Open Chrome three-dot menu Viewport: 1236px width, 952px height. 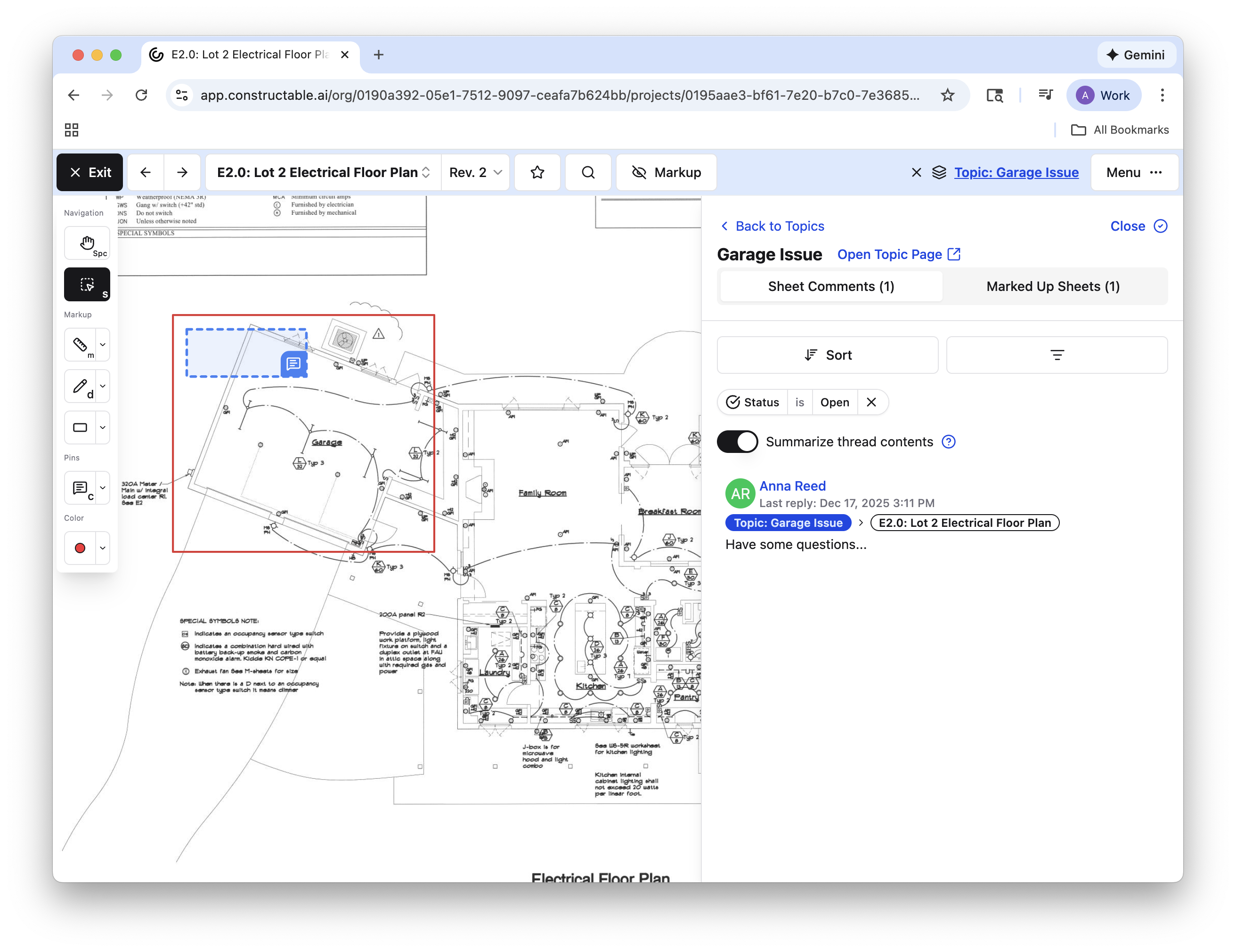click(x=1162, y=95)
